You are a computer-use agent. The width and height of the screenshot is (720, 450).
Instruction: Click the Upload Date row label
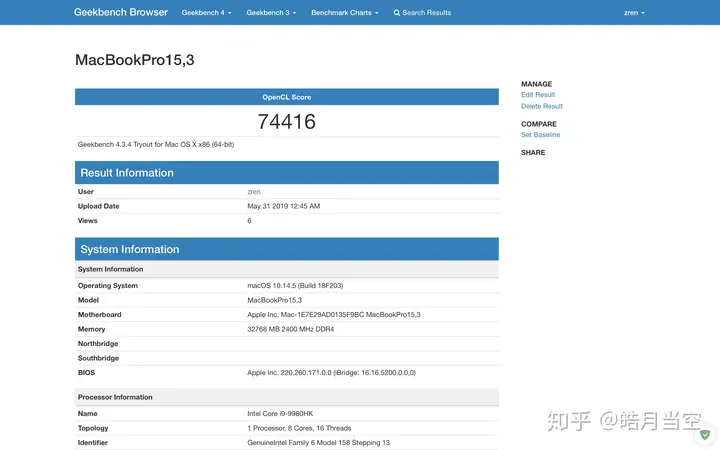tap(98, 206)
